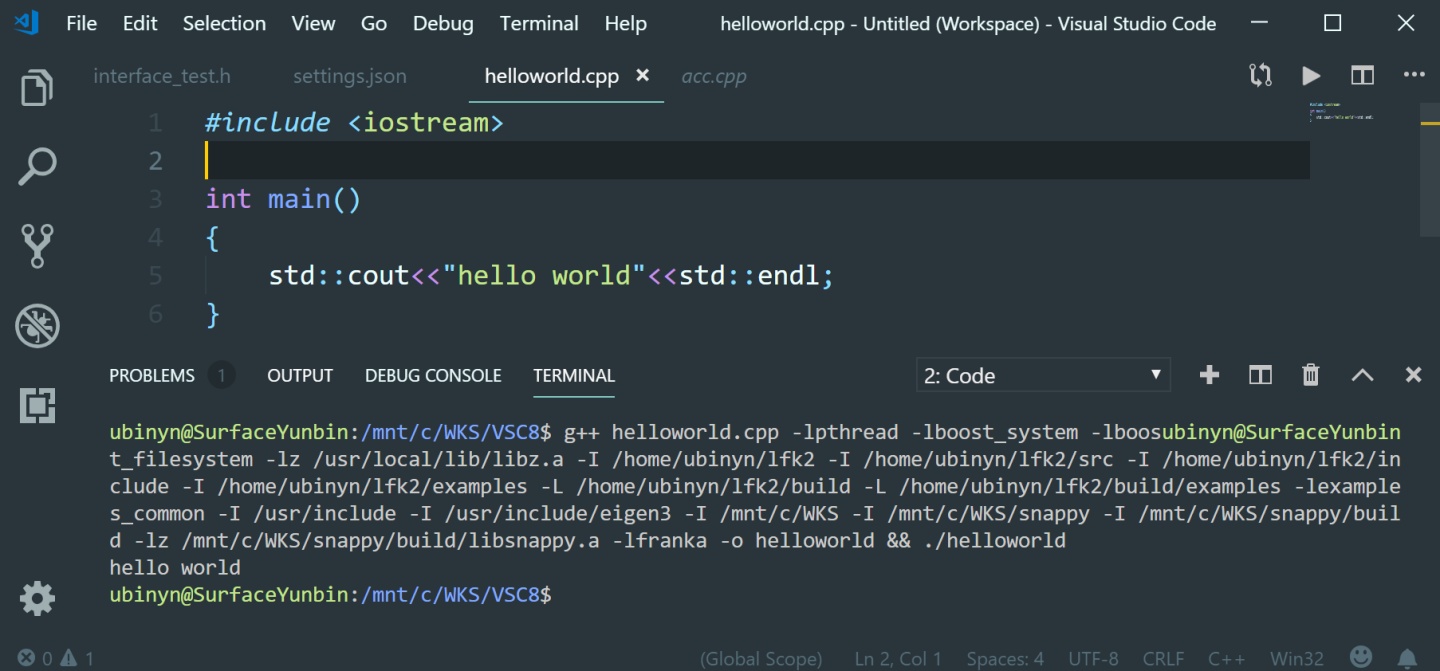Click (Global Scope) in status bar

coord(761,659)
